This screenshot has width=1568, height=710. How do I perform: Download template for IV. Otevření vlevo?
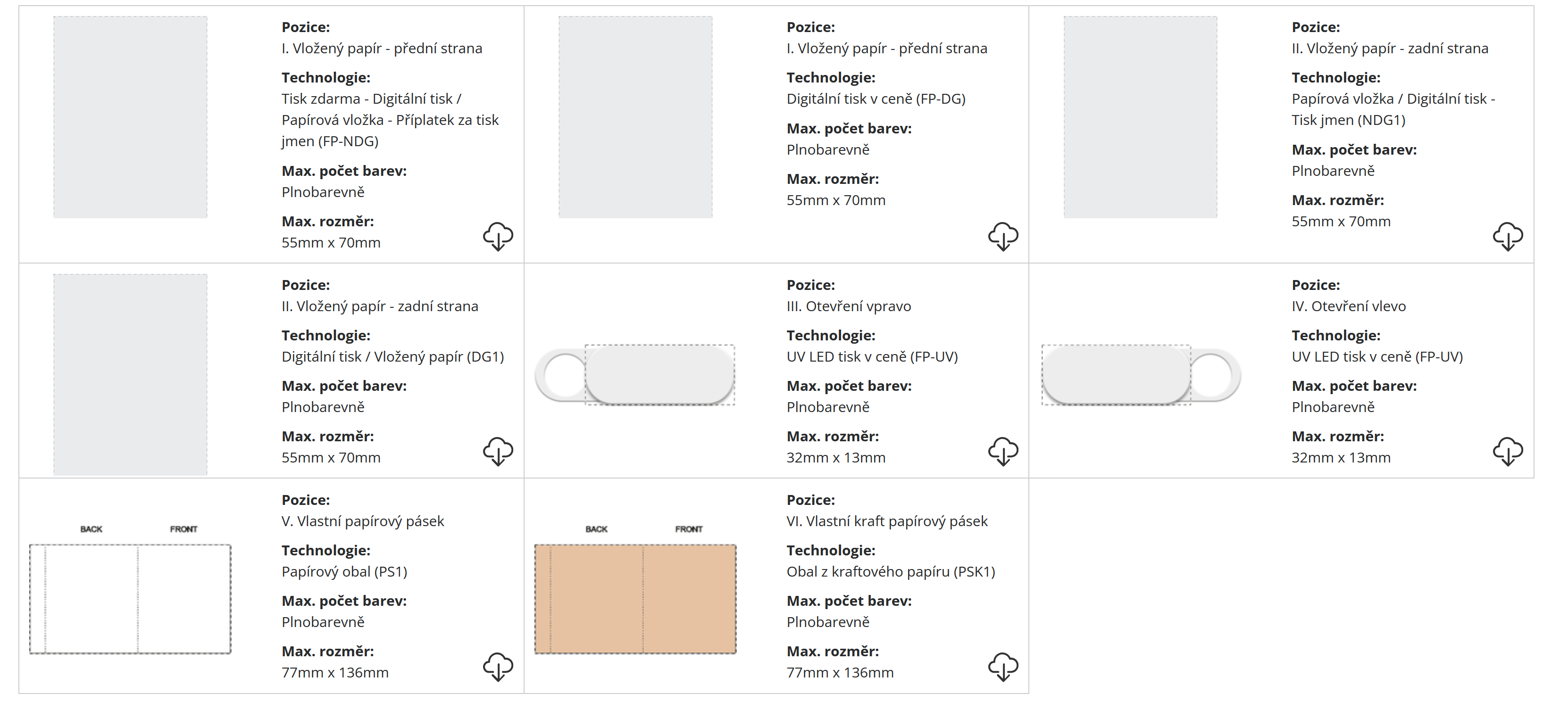coord(1507,451)
